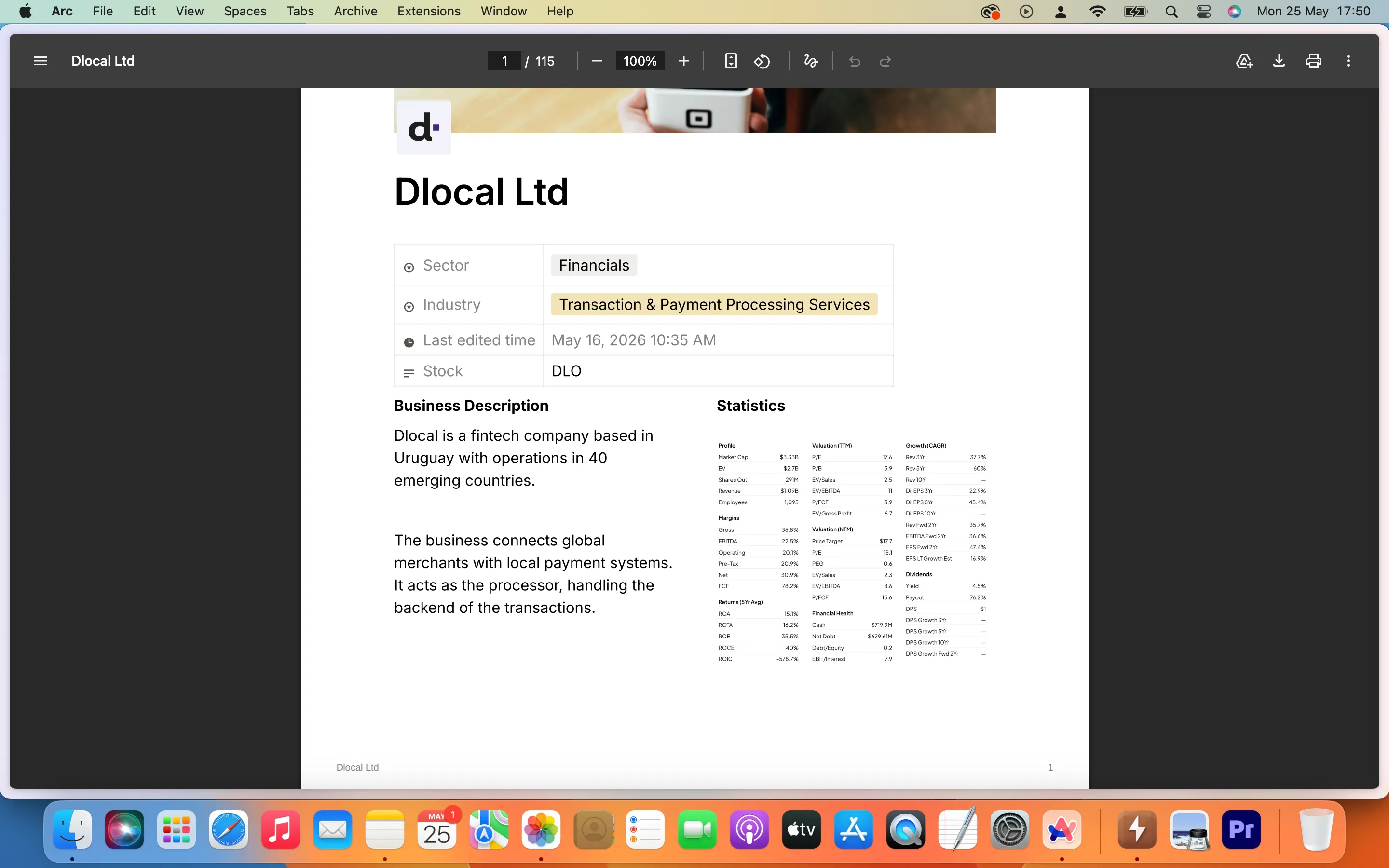The image size is (1389, 868).
Task: Click the Business Description heading
Action: (471, 405)
